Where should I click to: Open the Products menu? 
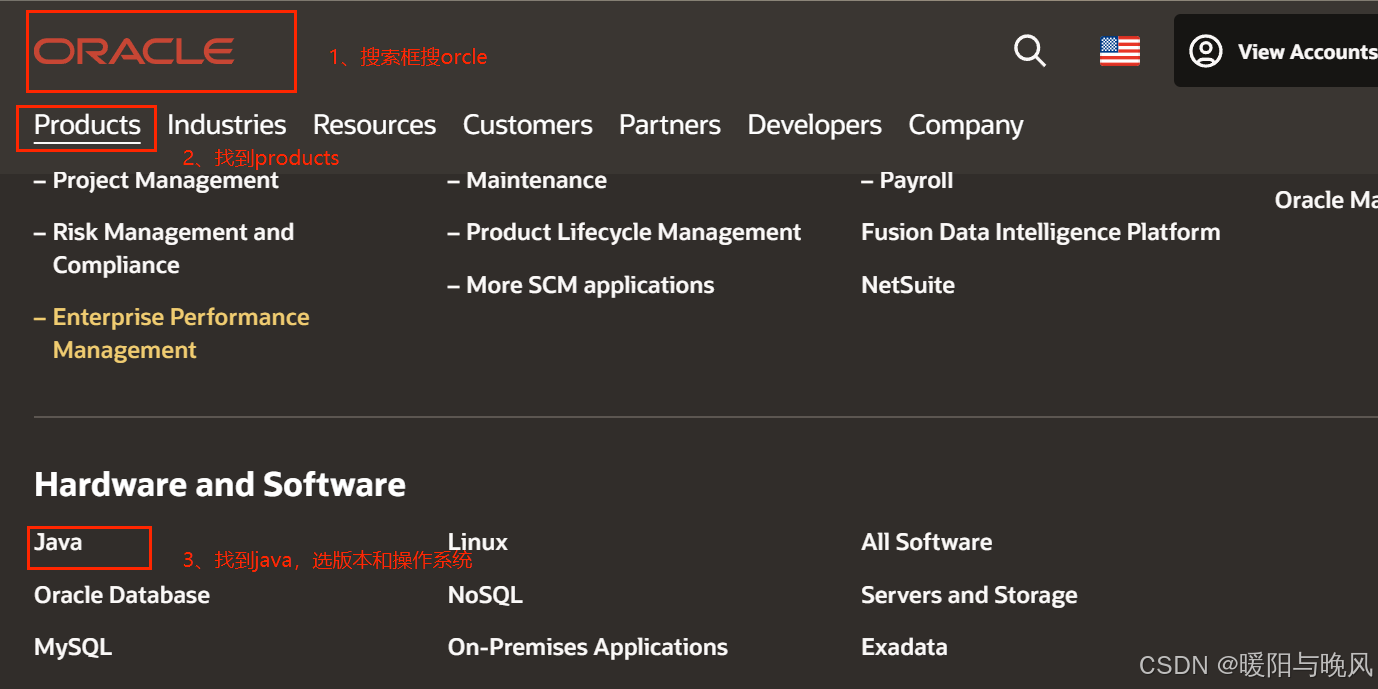87,125
